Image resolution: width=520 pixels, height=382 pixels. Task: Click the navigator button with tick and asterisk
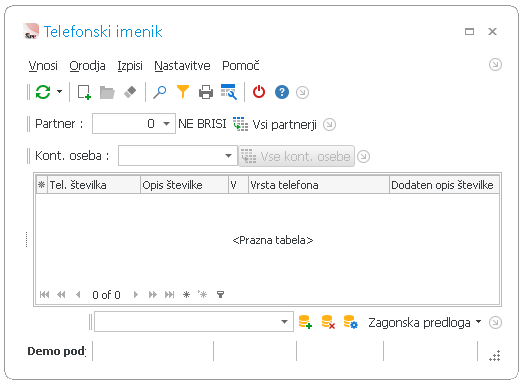pos(202,294)
